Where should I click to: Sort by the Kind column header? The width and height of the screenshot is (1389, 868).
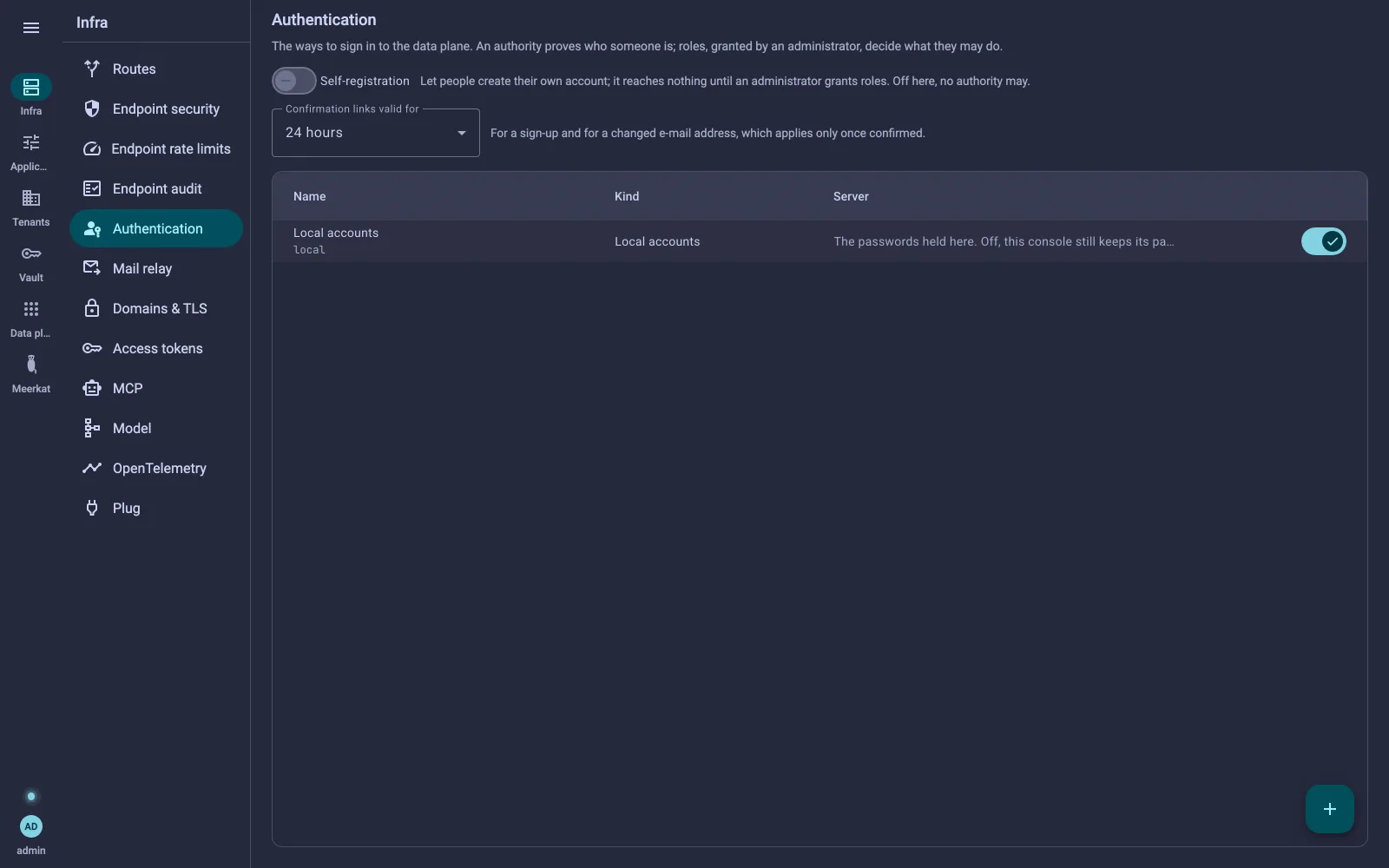click(x=627, y=196)
